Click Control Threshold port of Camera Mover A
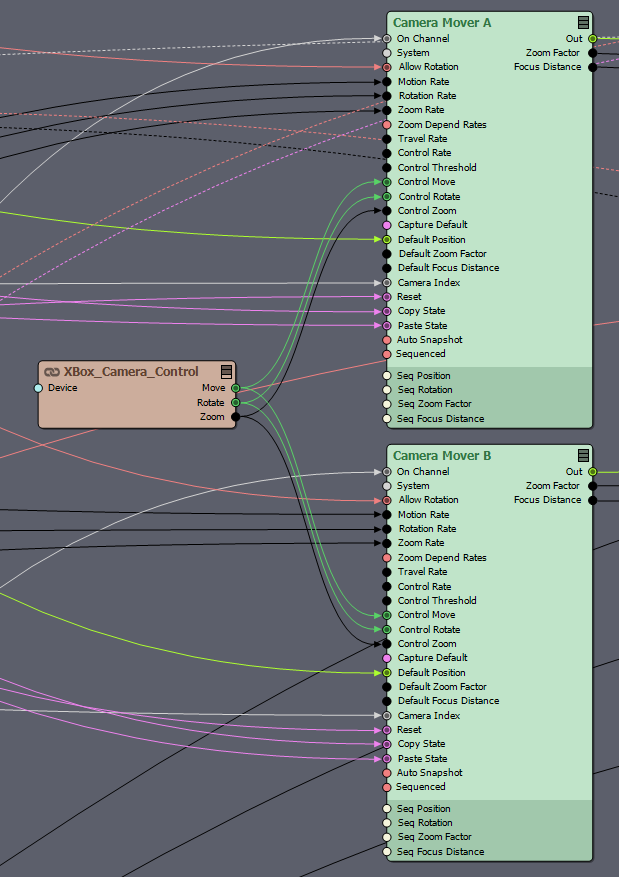 click(x=386, y=168)
